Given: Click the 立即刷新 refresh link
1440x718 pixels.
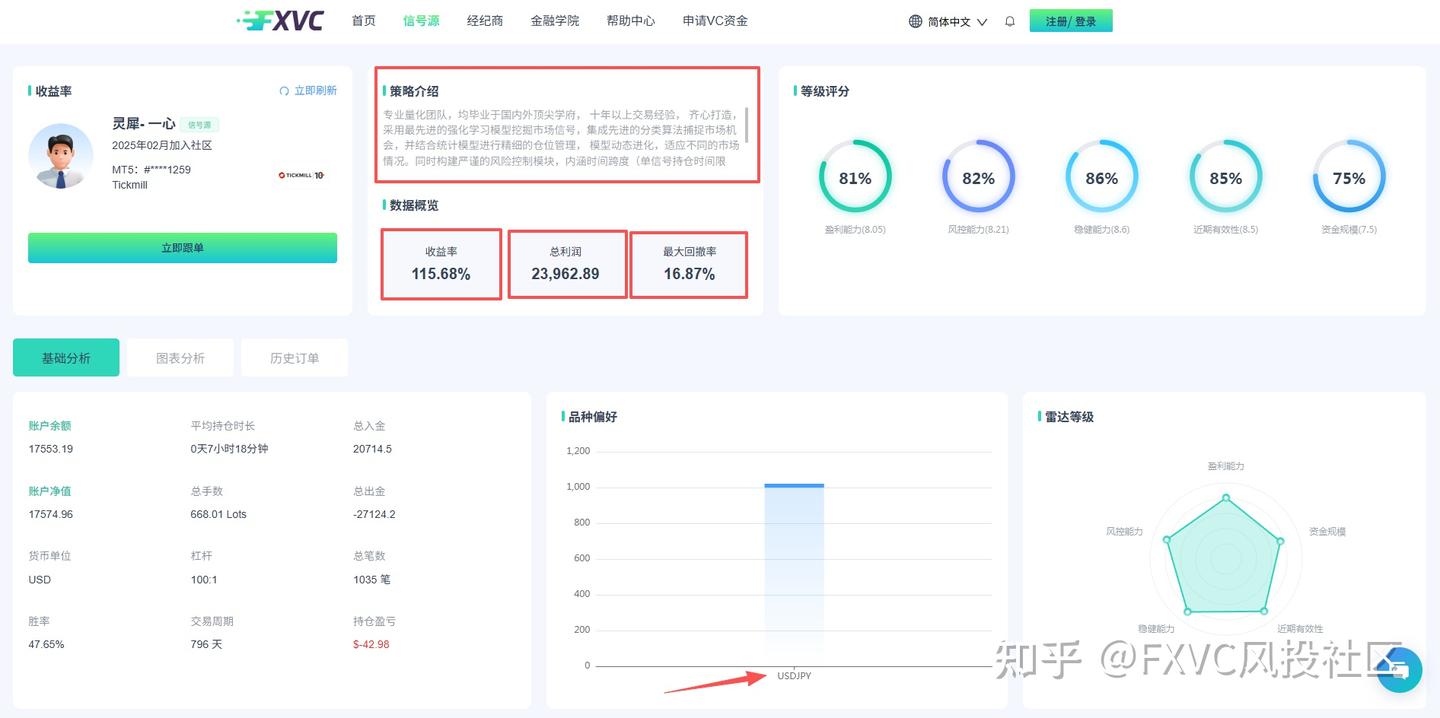Looking at the screenshot, I should coord(316,90).
